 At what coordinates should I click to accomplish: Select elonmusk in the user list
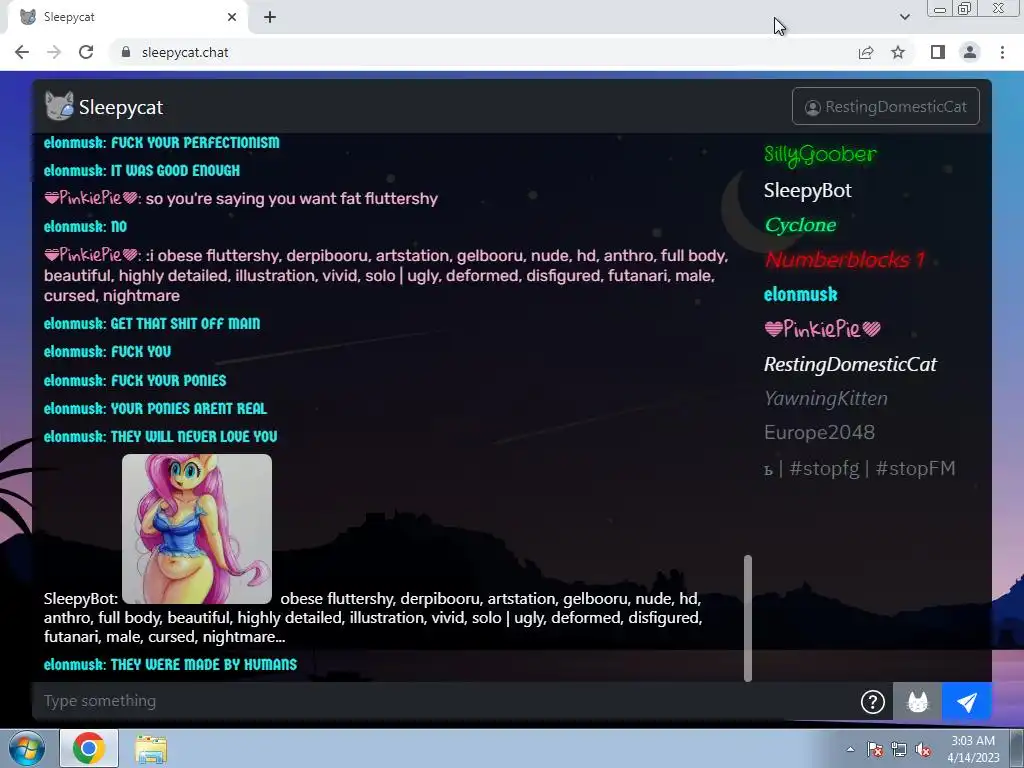point(801,295)
